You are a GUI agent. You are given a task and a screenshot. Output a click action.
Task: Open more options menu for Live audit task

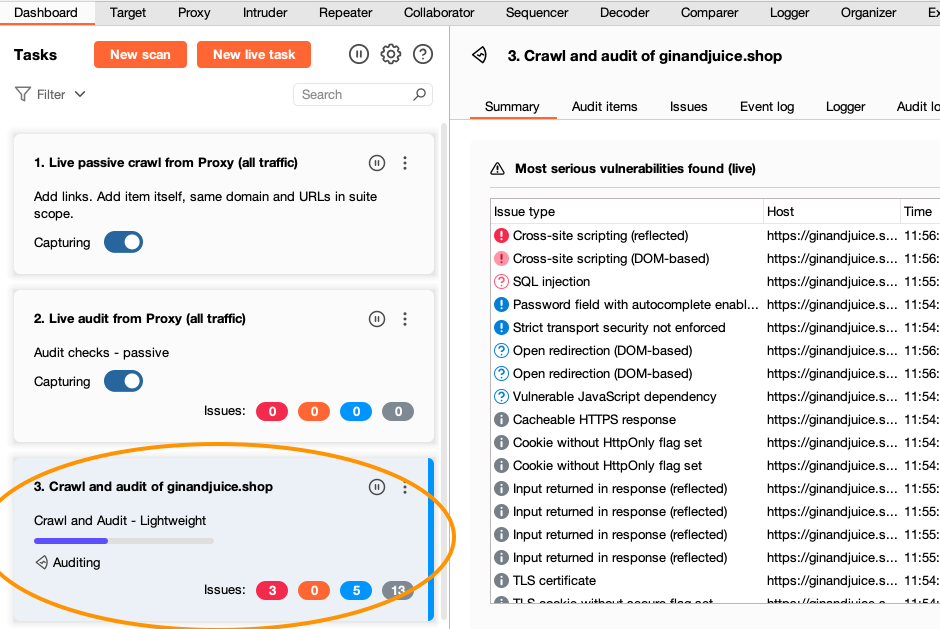pyautogui.click(x=405, y=319)
